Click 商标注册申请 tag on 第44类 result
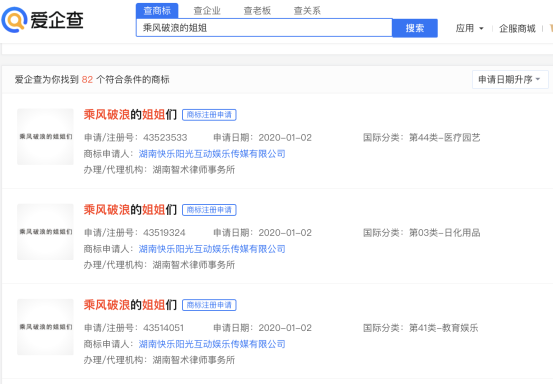The width and height of the screenshot is (553, 384). (209, 115)
